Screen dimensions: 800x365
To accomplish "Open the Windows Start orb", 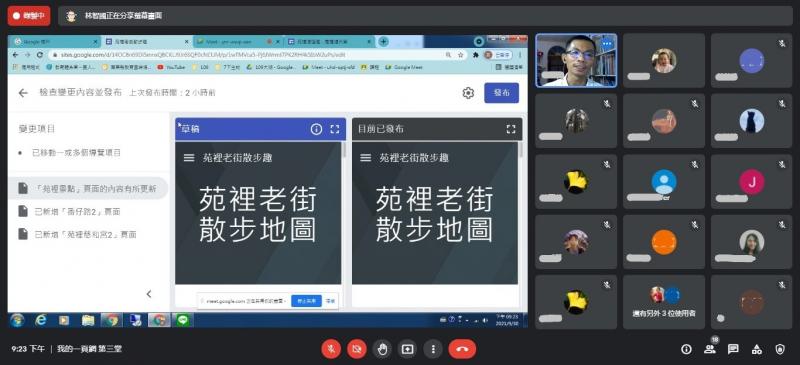I will (x=17, y=320).
